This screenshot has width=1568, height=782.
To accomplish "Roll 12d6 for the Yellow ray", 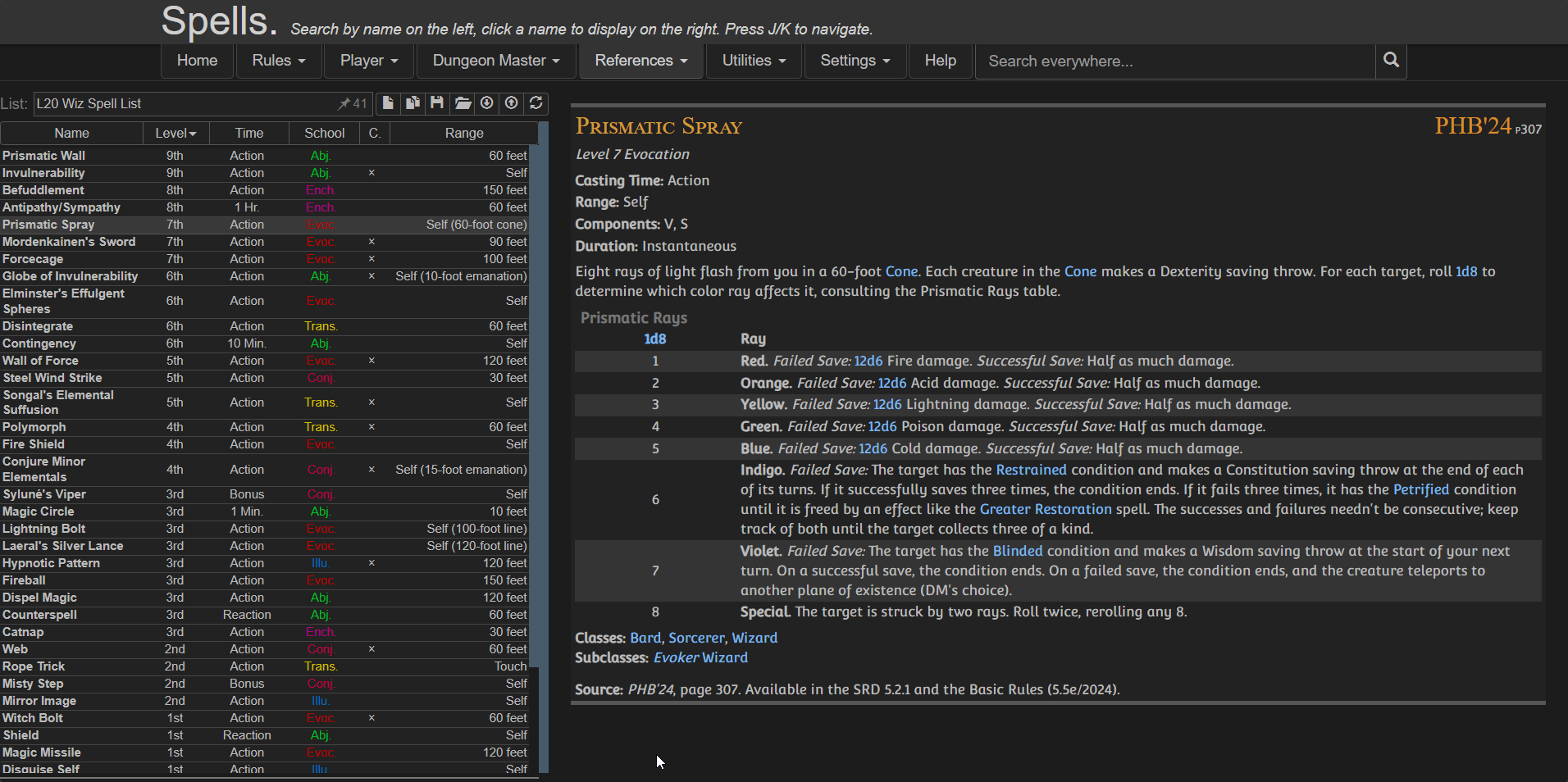I will click(887, 404).
